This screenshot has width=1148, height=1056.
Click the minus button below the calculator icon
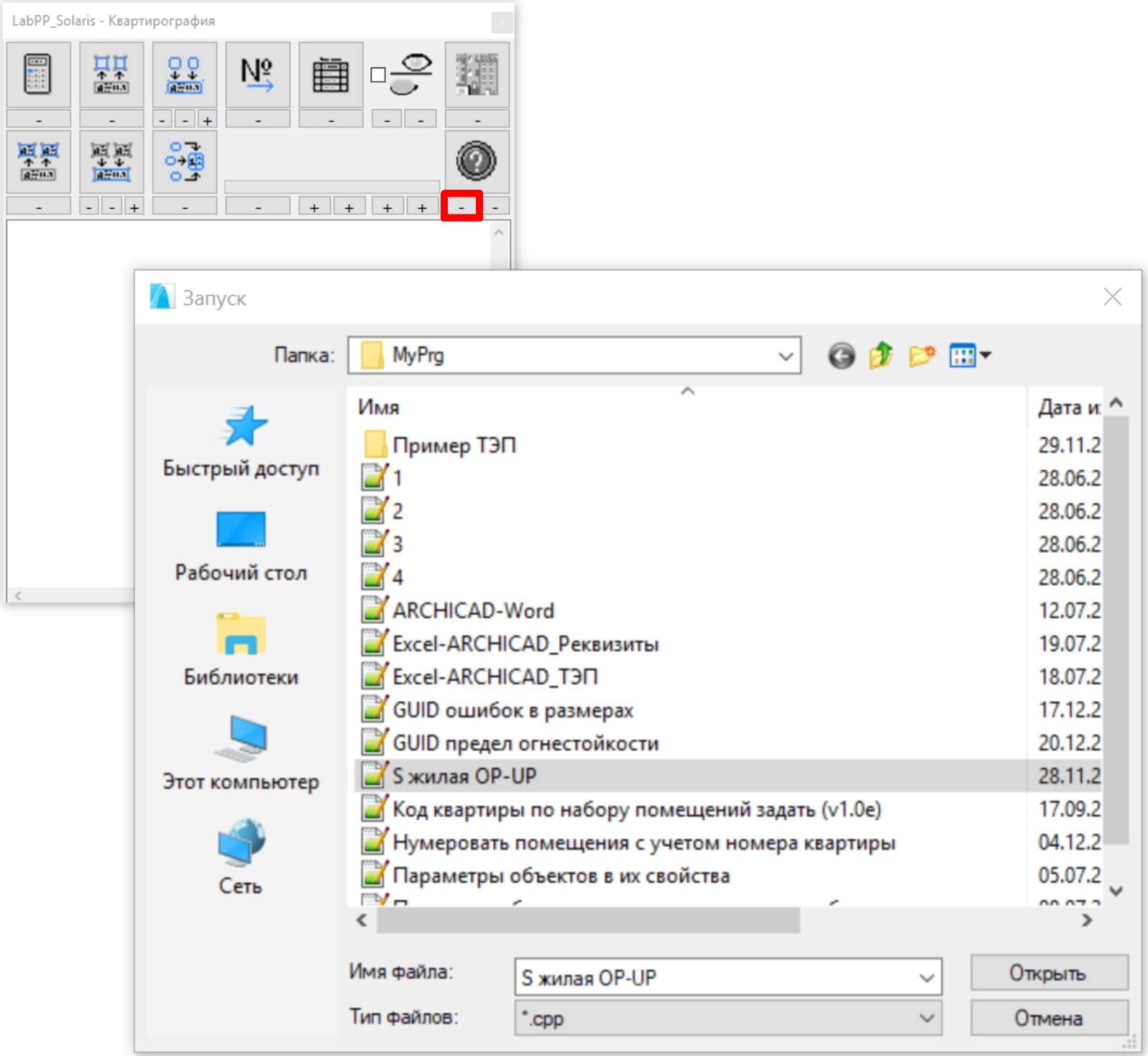point(38,119)
